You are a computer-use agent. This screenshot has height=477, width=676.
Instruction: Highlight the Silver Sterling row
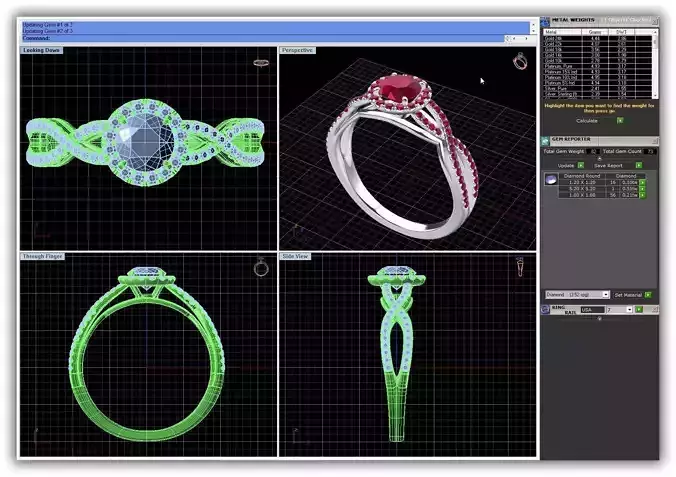point(597,94)
